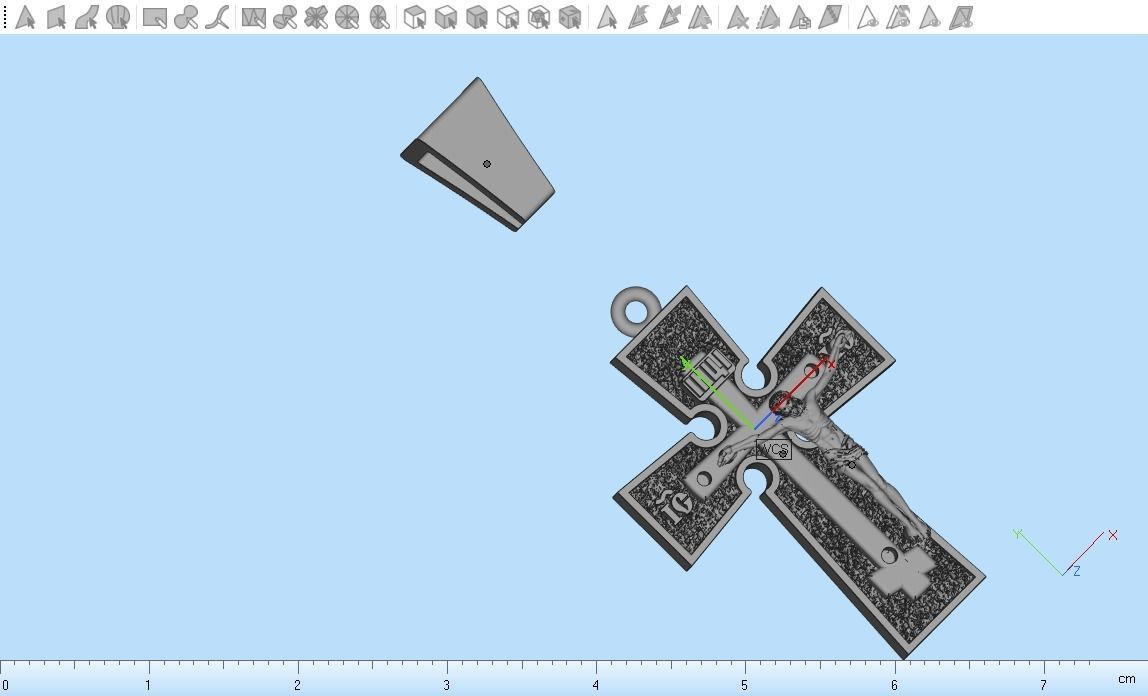The image size is (1148, 696).
Task: Click the shrink marked triangles icon
Action: click(x=669, y=17)
